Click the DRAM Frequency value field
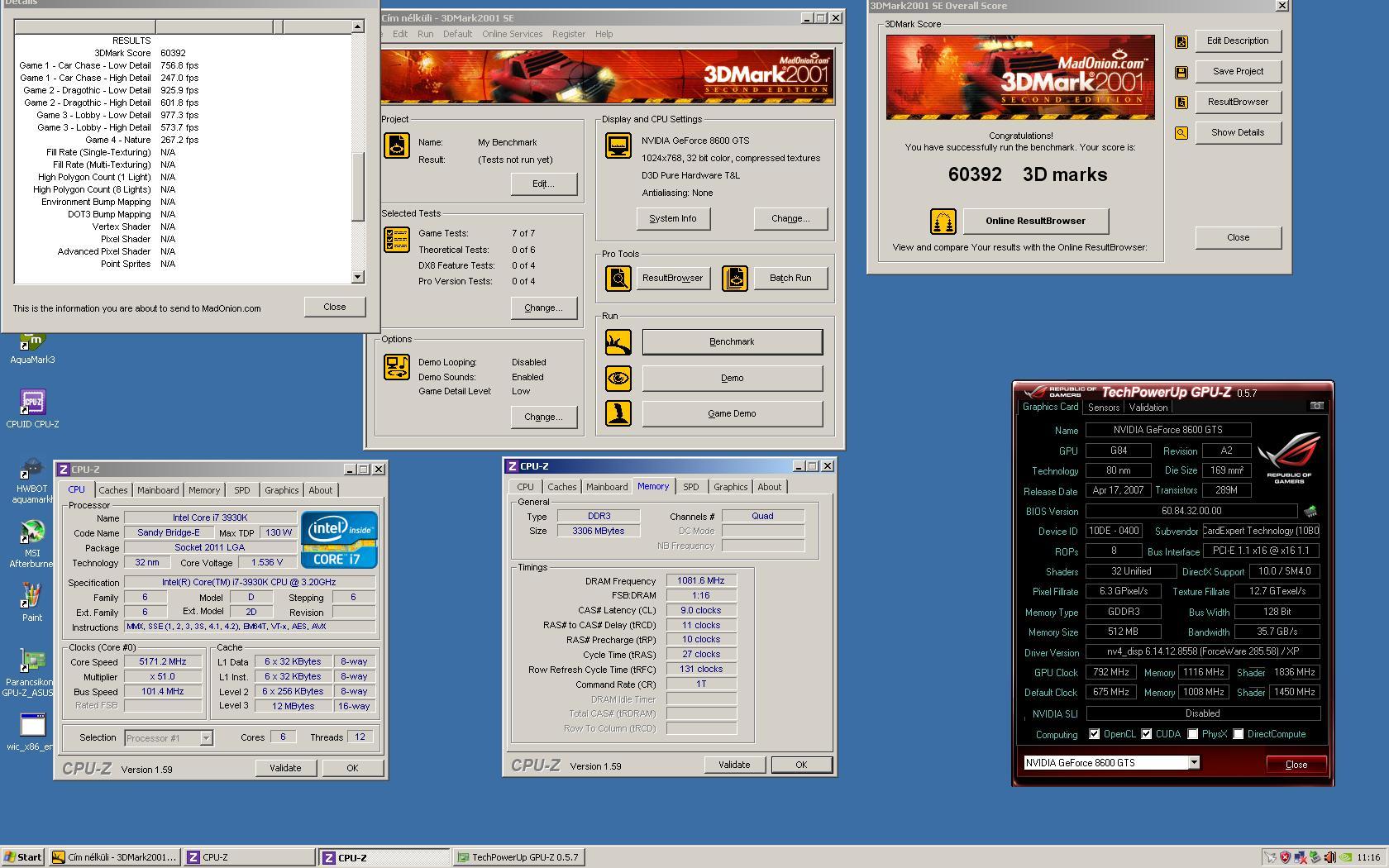Image resolution: width=1389 pixels, height=868 pixels. pos(701,581)
